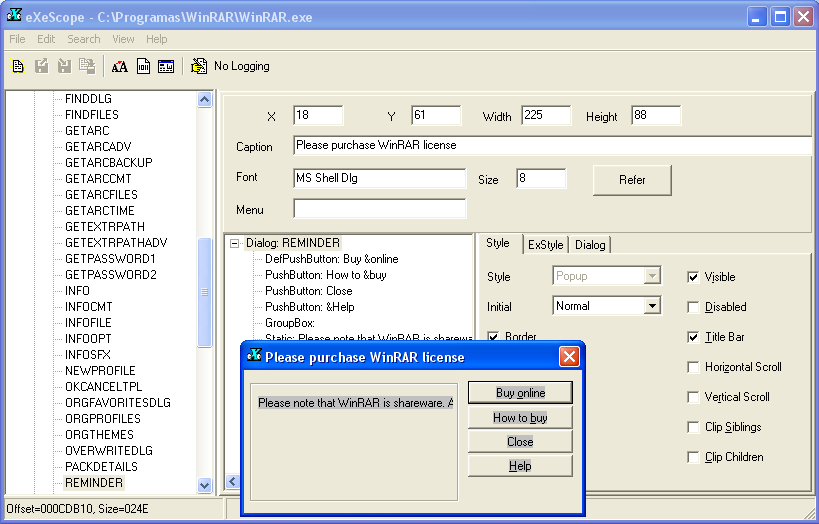The width and height of the screenshot is (819, 524).
Task: Click the Refer button
Action: (631, 180)
